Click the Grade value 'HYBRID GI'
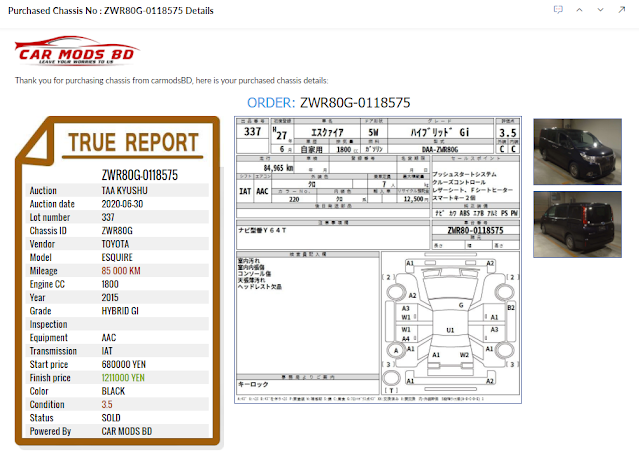639x468 pixels. [x=120, y=311]
